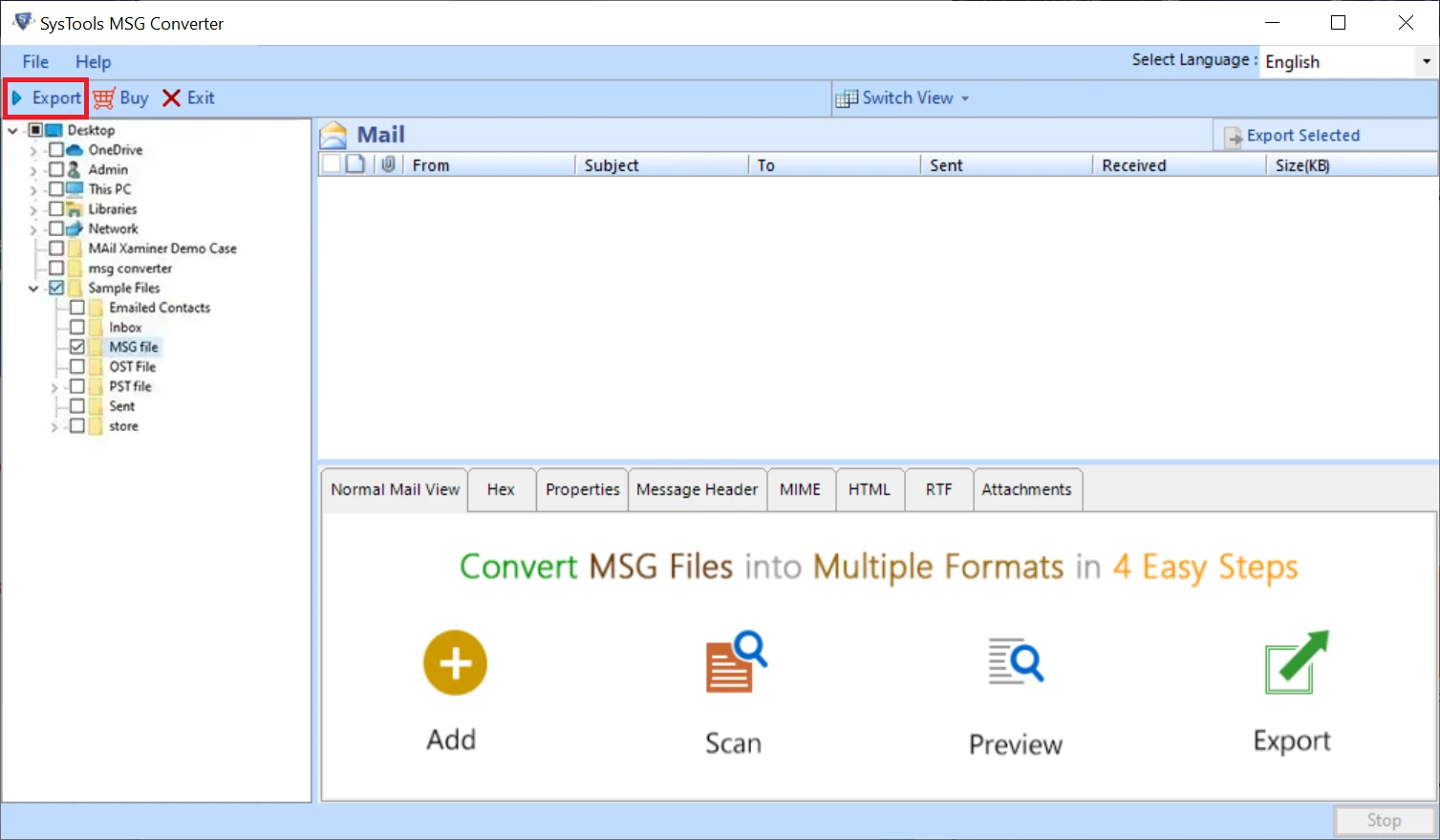The image size is (1440, 840).
Task: Click the MAil Xaminer Demo Case folder icon
Action: [x=75, y=248]
